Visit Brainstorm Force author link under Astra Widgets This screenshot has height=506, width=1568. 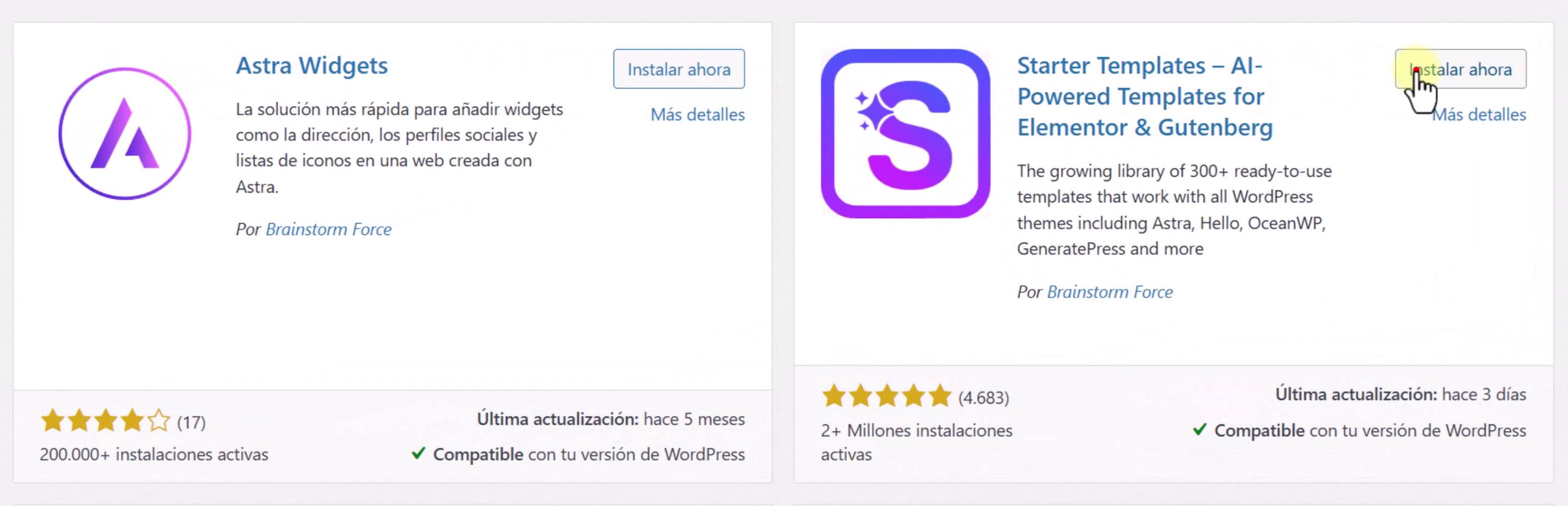click(328, 229)
